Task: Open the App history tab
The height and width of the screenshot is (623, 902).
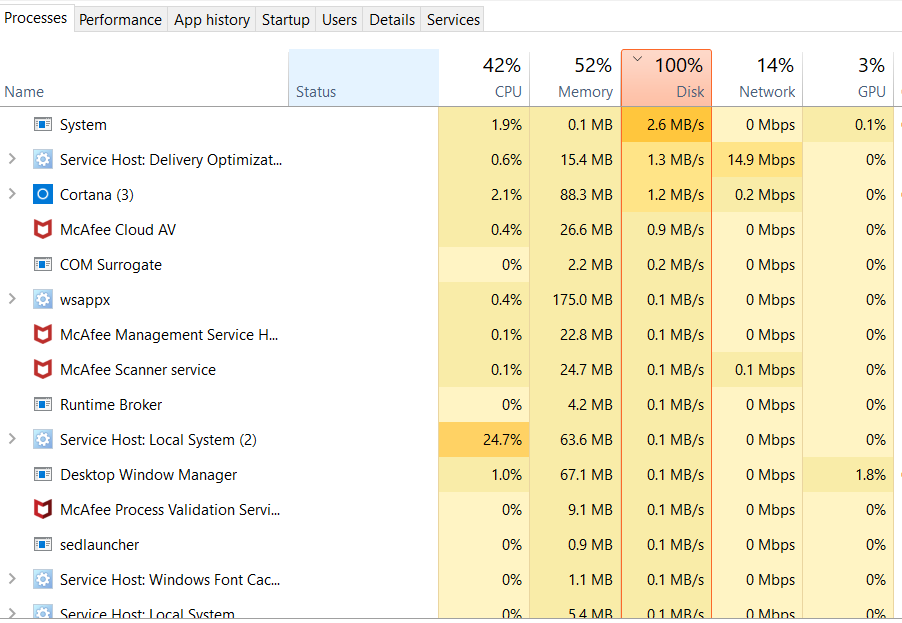Action: click(212, 20)
